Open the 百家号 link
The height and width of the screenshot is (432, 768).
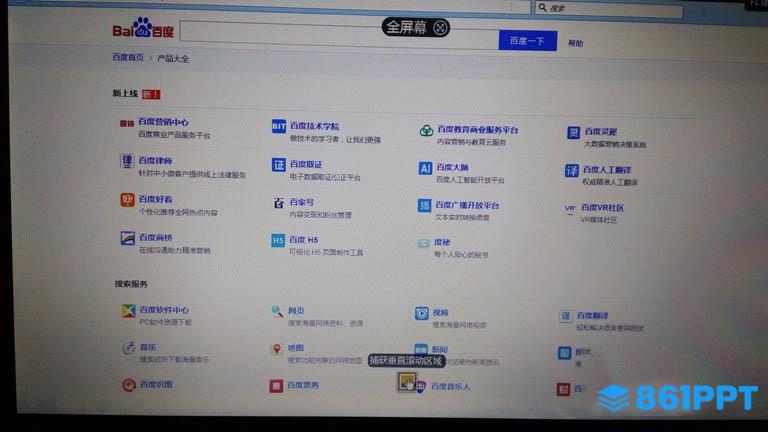click(302, 202)
